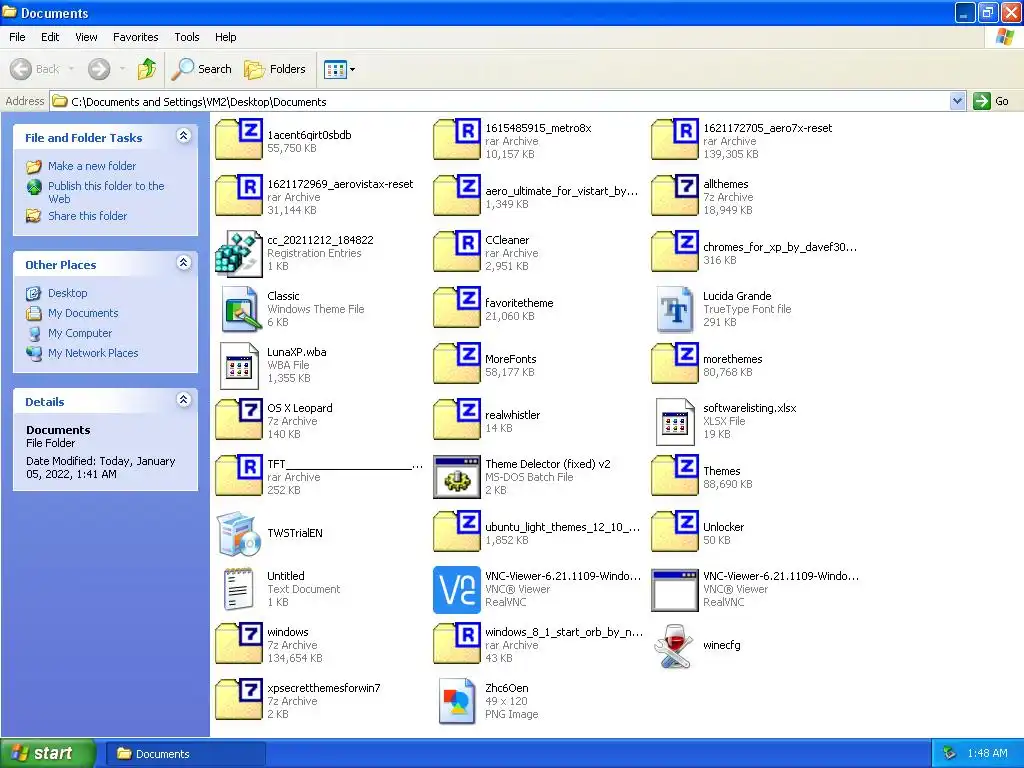Open My Network Places link
Viewport: 1024px width, 768px height.
pyautogui.click(x=93, y=353)
